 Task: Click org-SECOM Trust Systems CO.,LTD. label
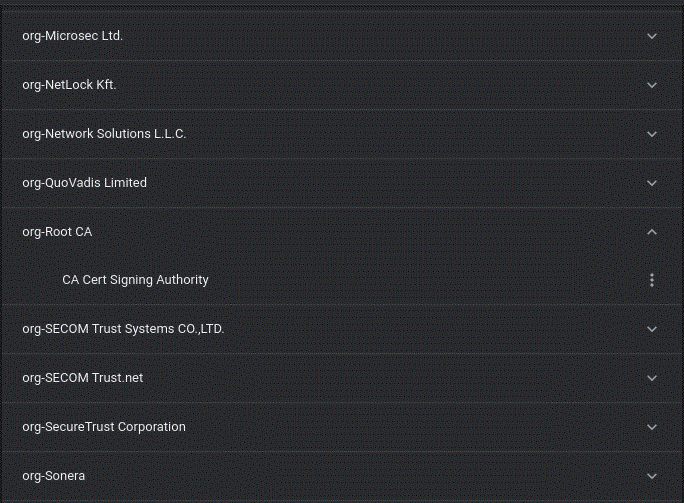123,329
